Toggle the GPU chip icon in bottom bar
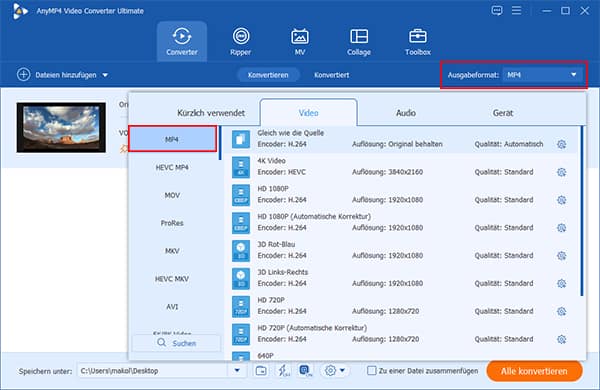This screenshot has height=390, width=600. point(305,370)
